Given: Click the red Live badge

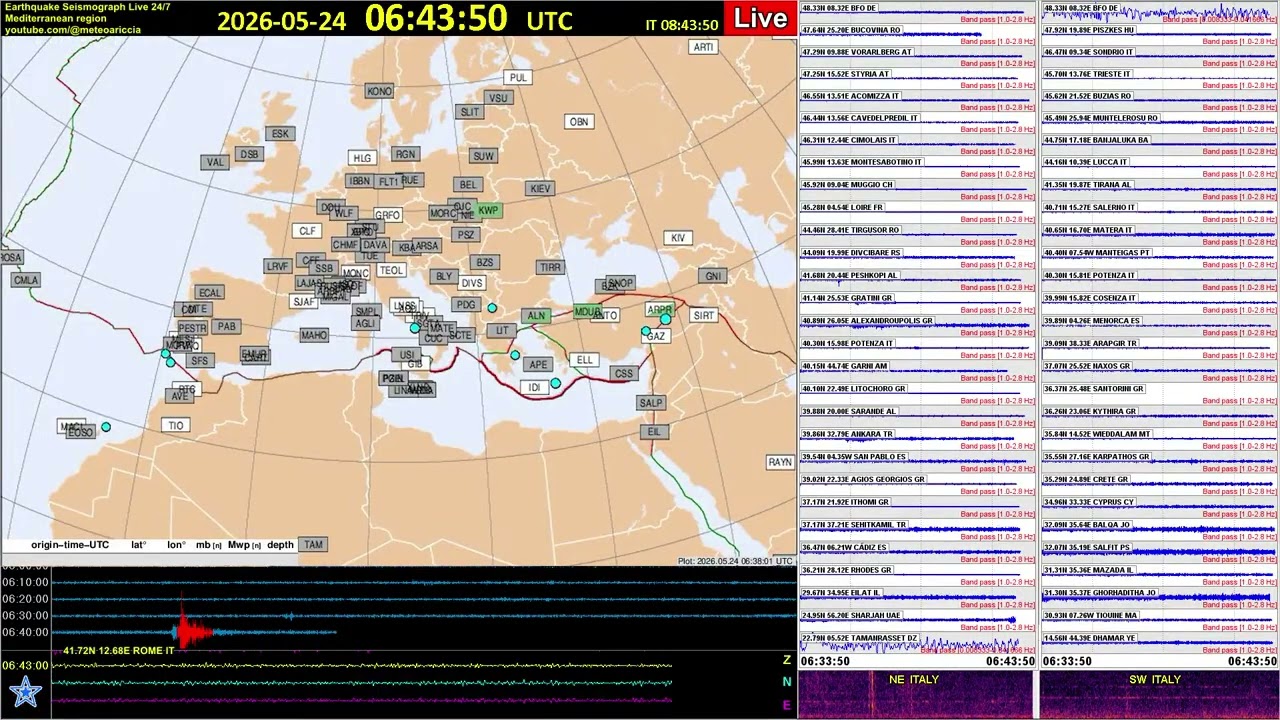Looking at the screenshot, I should (761, 18).
